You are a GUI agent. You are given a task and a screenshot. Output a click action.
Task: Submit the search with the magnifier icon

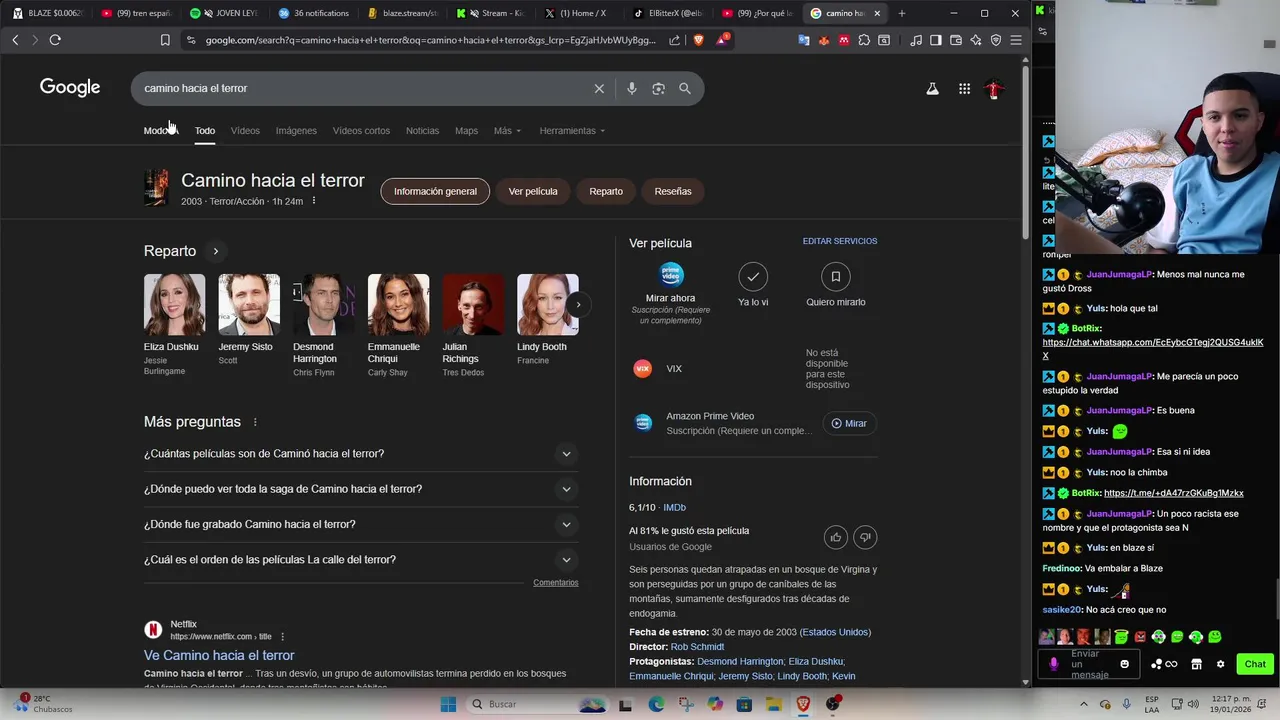point(685,88)
